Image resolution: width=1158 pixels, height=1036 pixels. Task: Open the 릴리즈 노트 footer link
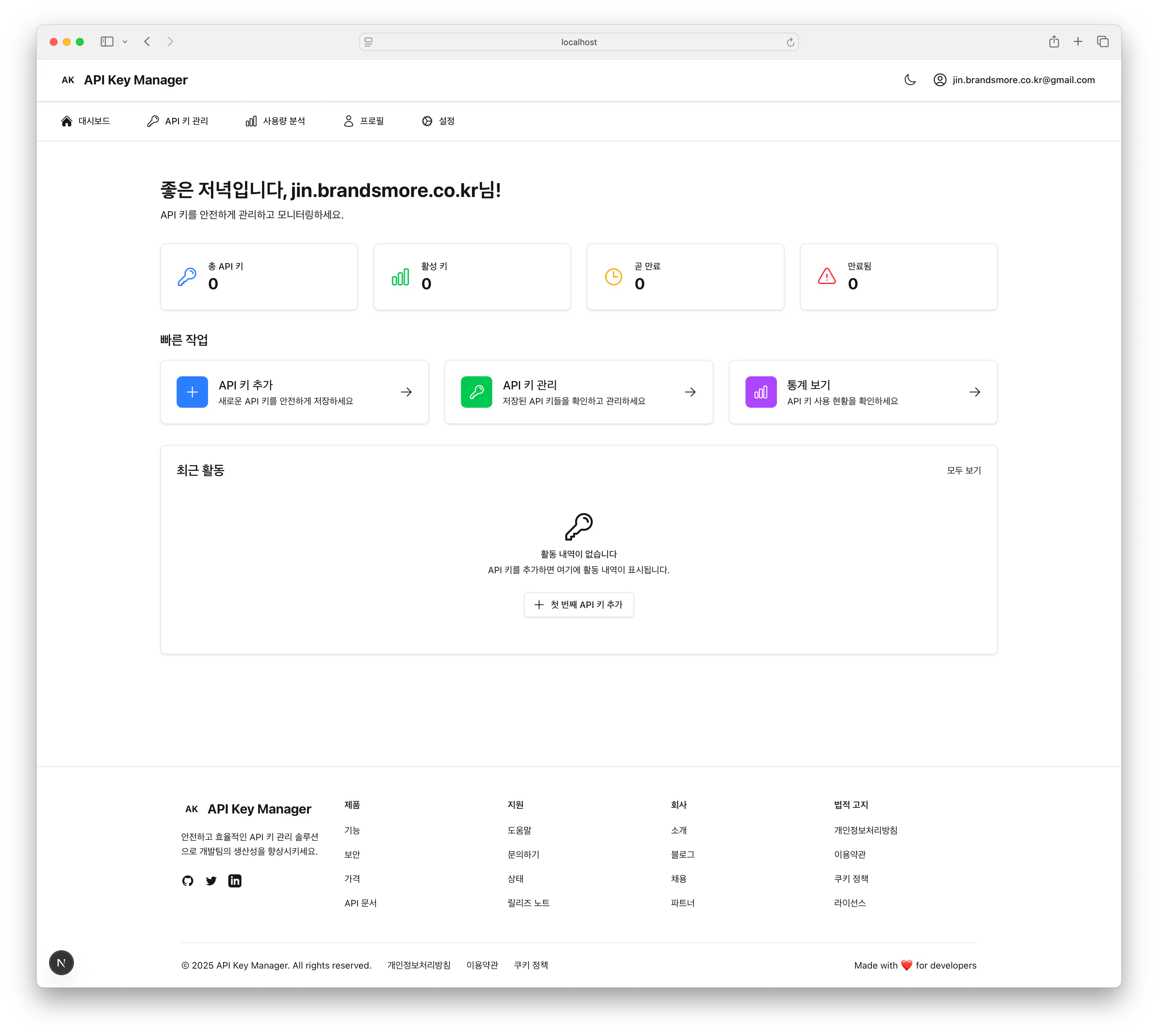(x=528, y=903)
